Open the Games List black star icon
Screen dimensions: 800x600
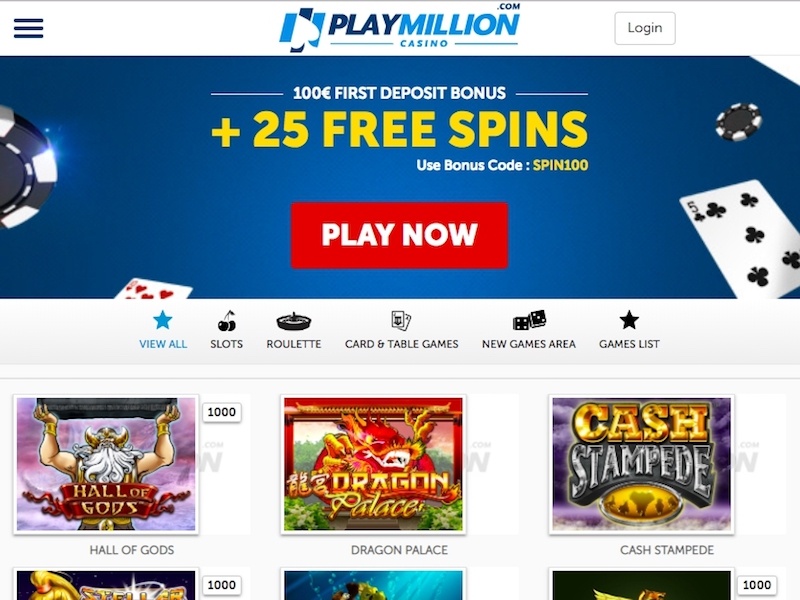629,320
